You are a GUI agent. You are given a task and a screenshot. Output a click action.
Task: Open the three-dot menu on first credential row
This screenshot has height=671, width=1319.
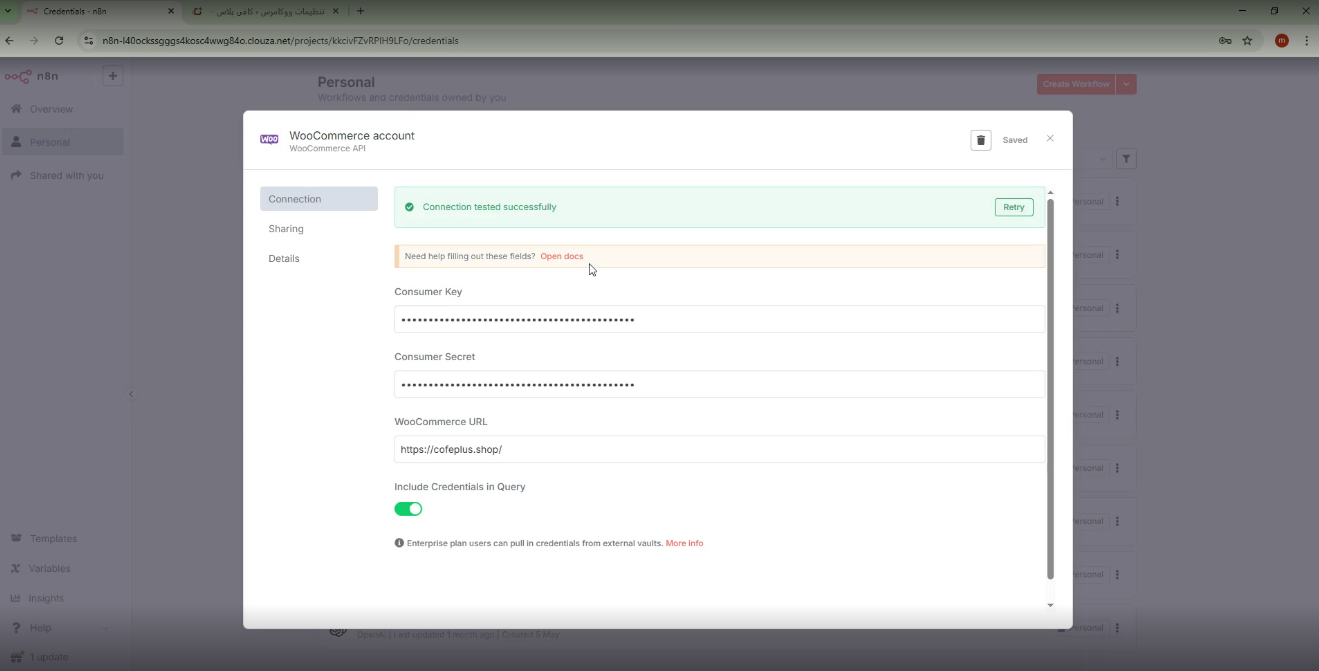click(1117, 202)
